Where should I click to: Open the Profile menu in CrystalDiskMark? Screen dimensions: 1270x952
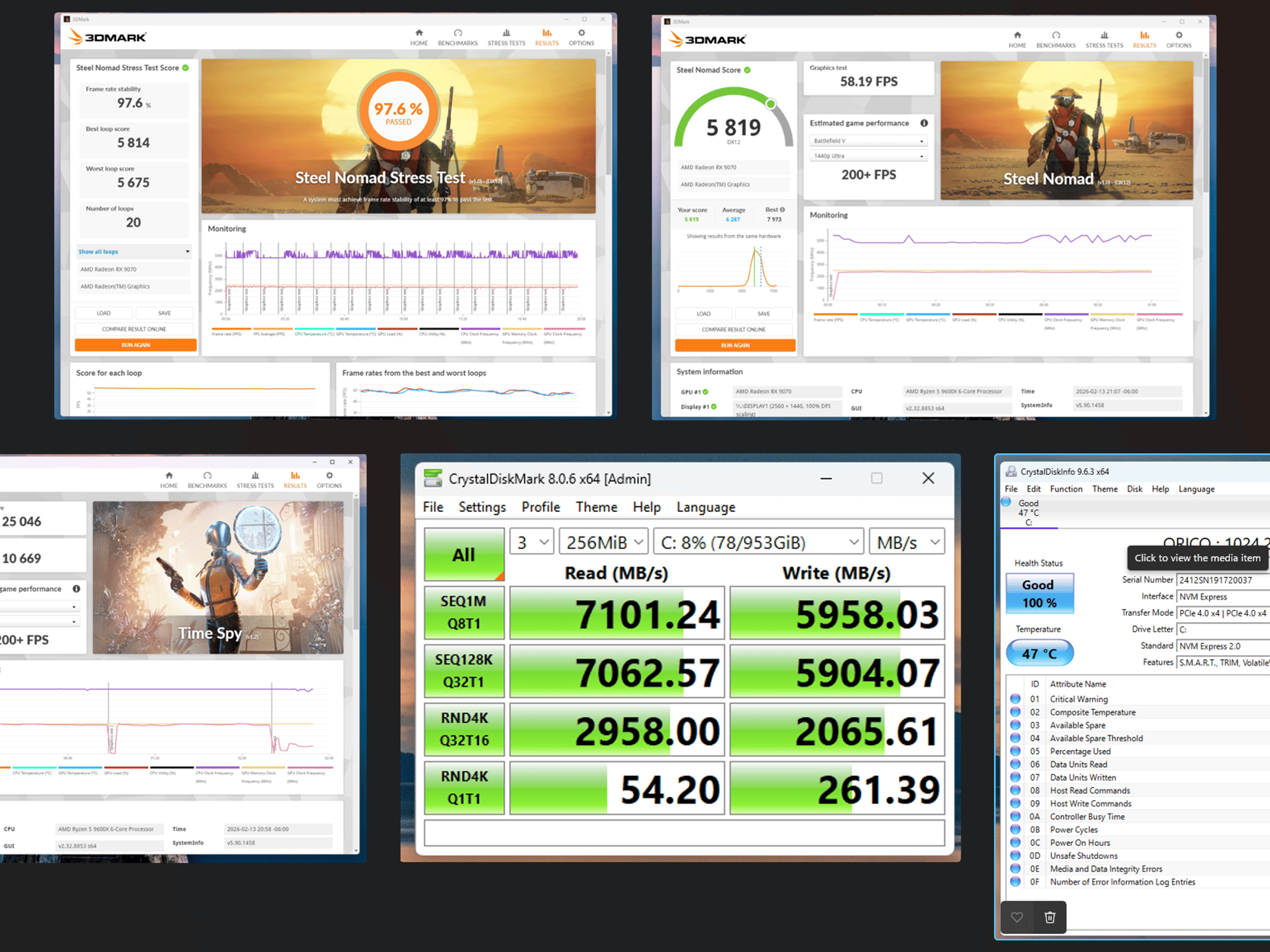click(x=540, y=507)
